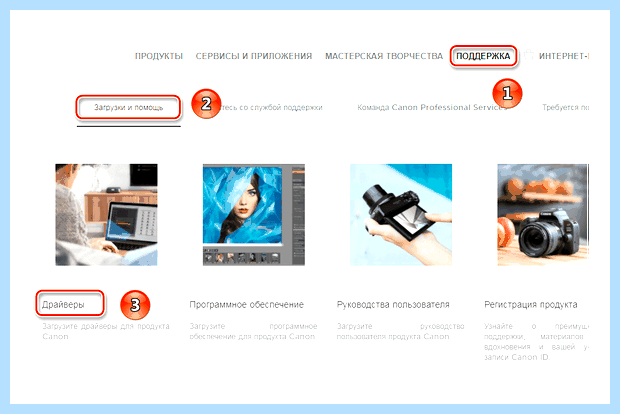620x414 pixels.
Task: Open the Программное обеспечение link
Action: click(247, 305)
